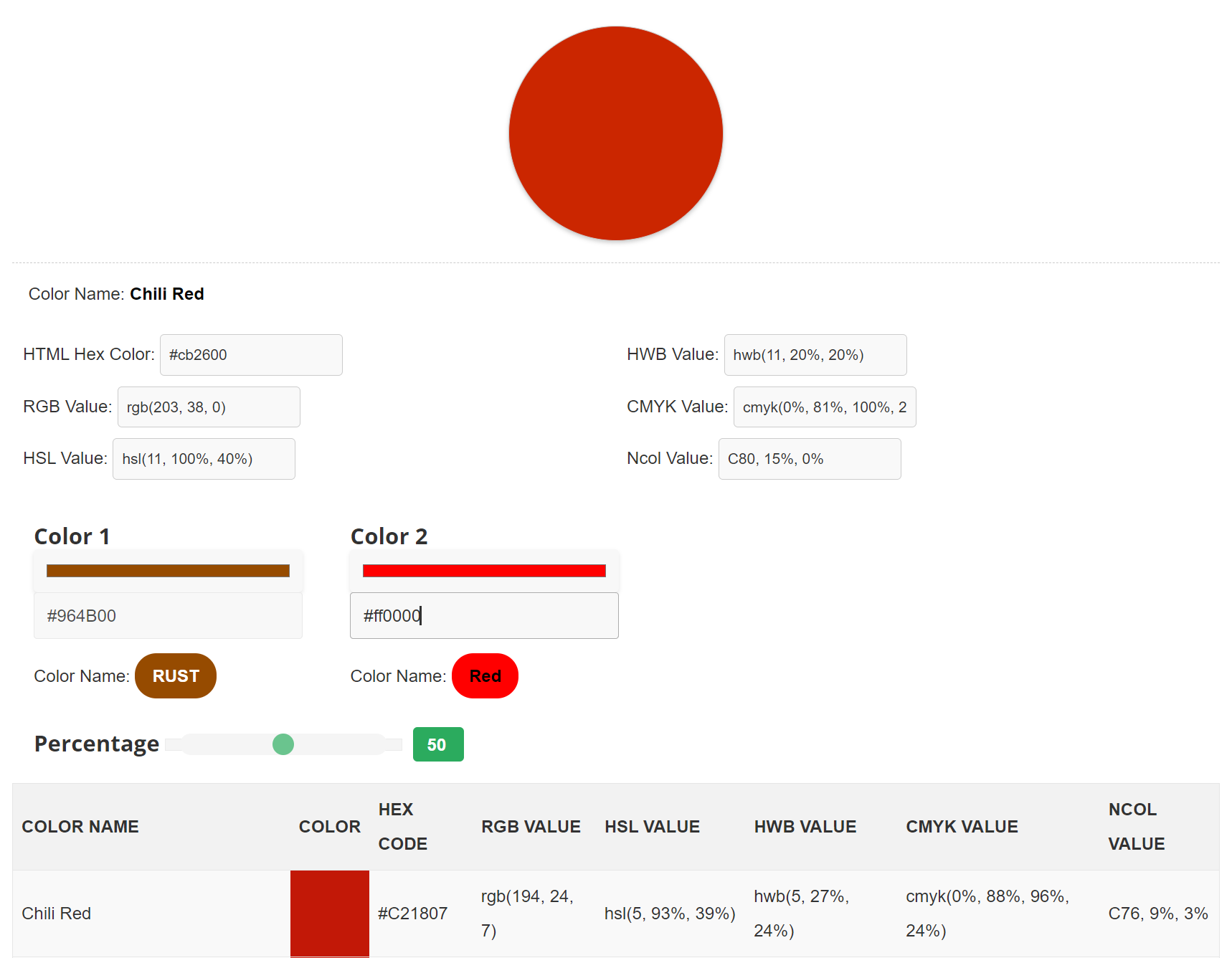Screen dimensions: 1232x958
Task: Click the HTML Hex Color field
Action: (x=251, y=355)
